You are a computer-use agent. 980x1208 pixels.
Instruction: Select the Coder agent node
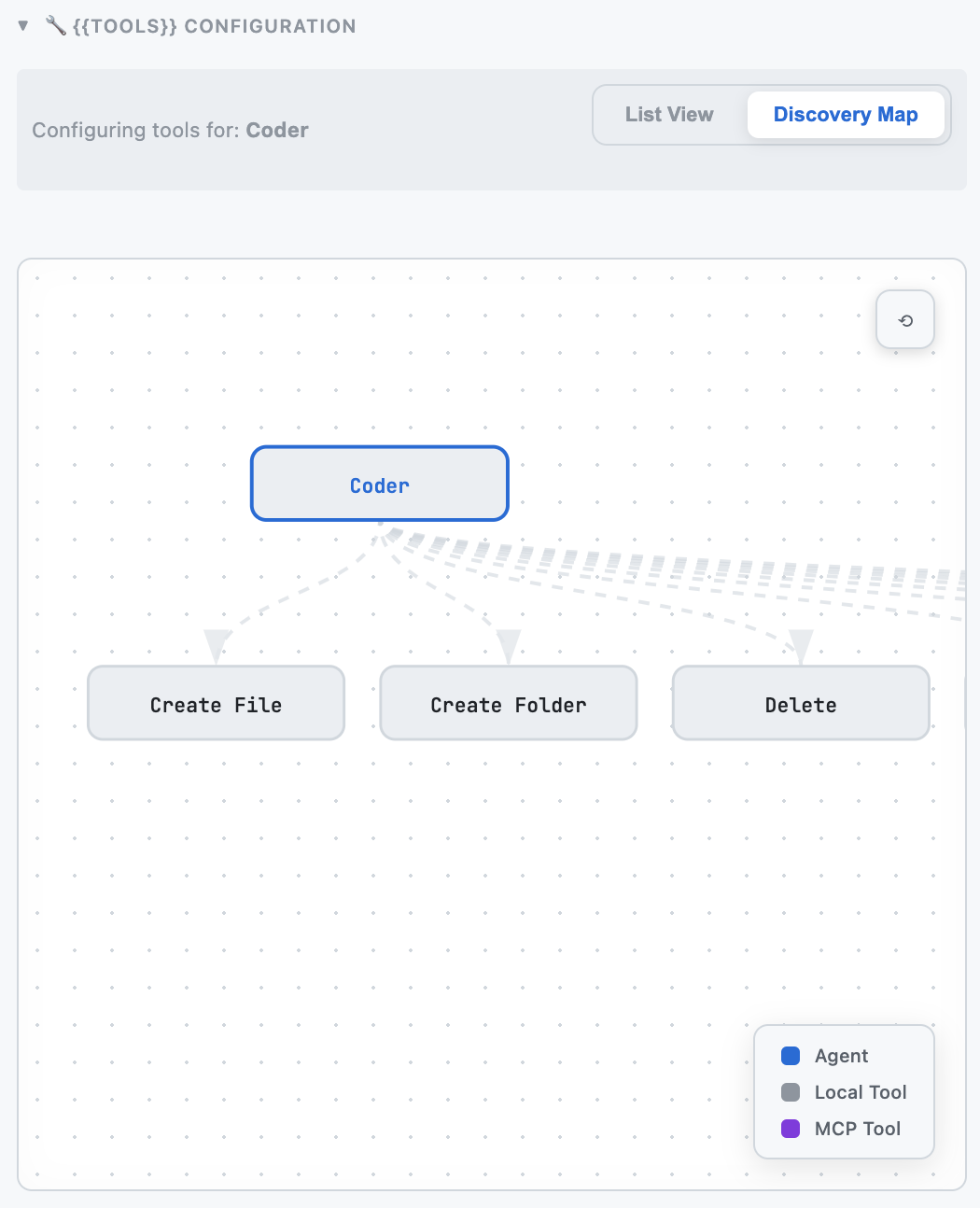[379, 484]
